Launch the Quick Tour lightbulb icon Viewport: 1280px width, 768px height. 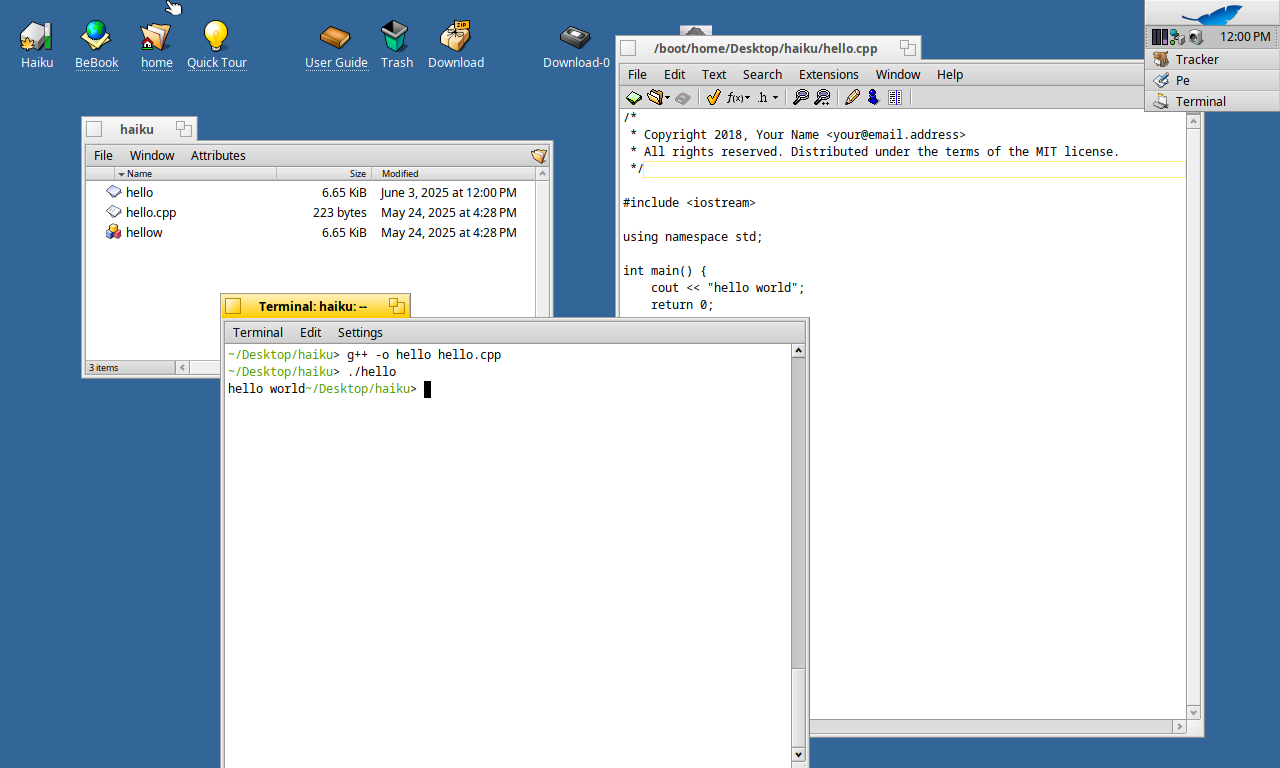(216, 37)
